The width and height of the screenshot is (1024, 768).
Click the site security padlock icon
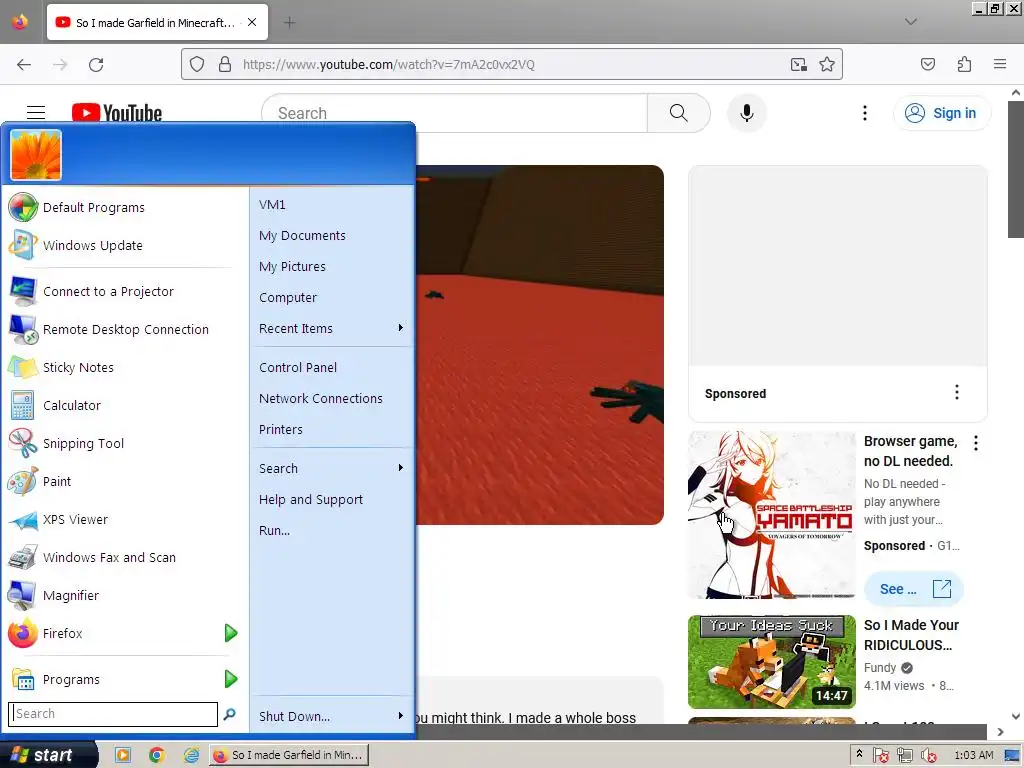(225, 64)
